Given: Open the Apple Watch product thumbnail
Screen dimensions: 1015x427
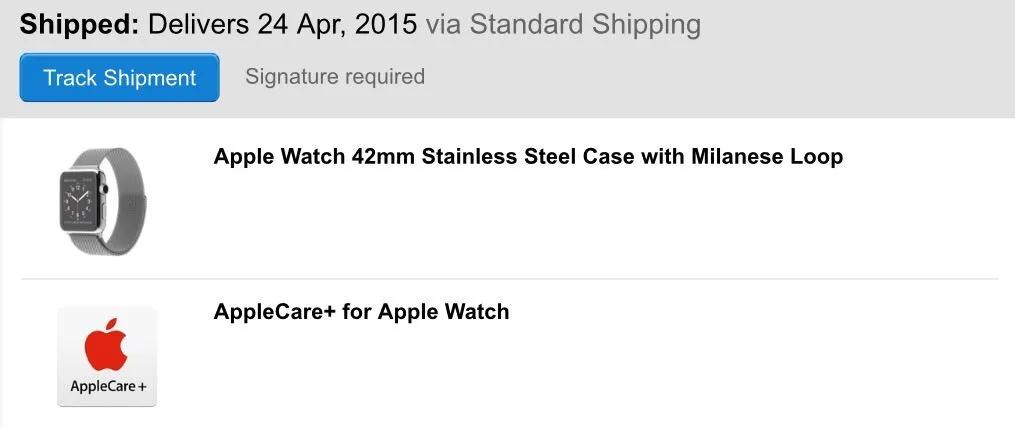Looking at the screenshot, I should (97, 199).
